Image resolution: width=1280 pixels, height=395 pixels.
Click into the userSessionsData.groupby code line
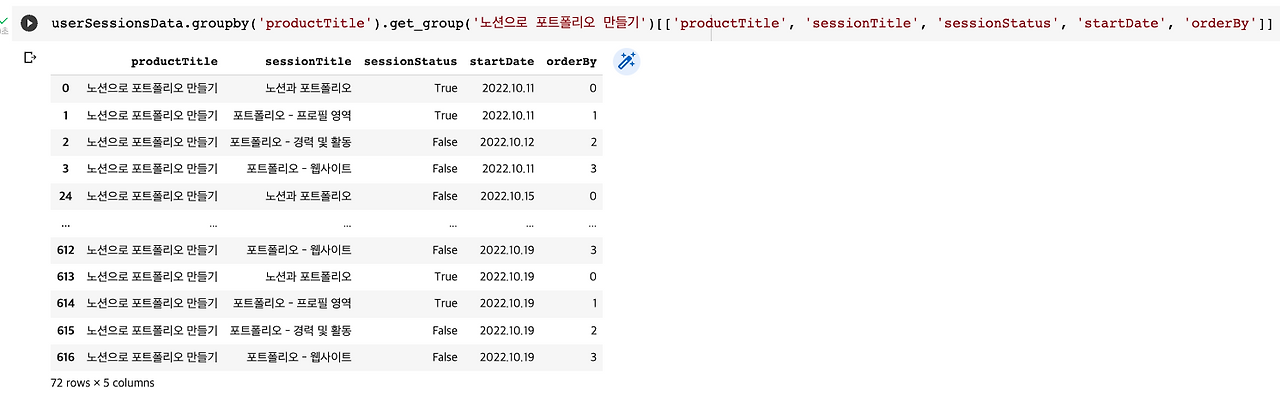(661, 22)
